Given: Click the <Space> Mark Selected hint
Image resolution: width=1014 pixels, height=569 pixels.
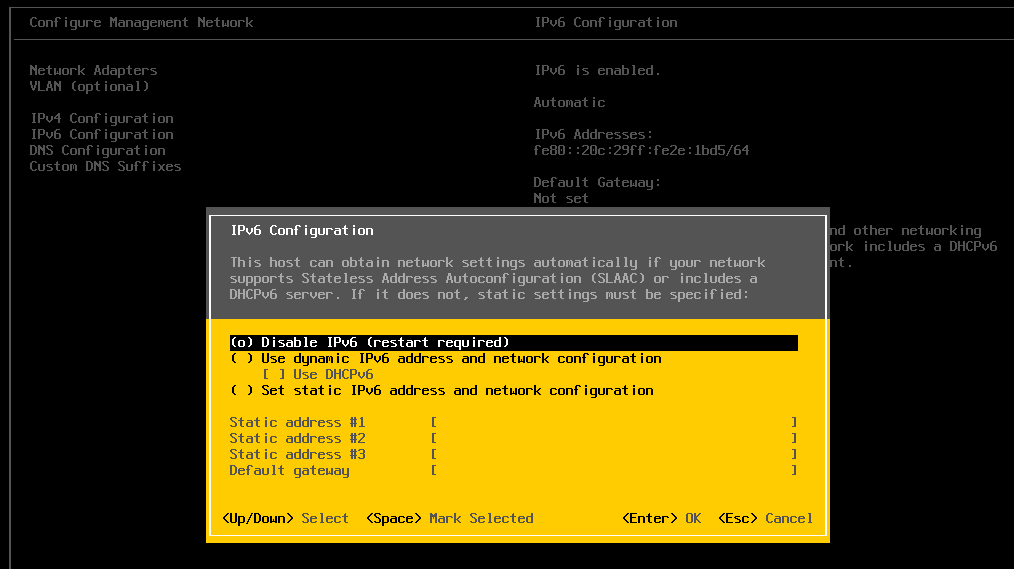Looking at the screenshot, I should (x=449, y=519).
